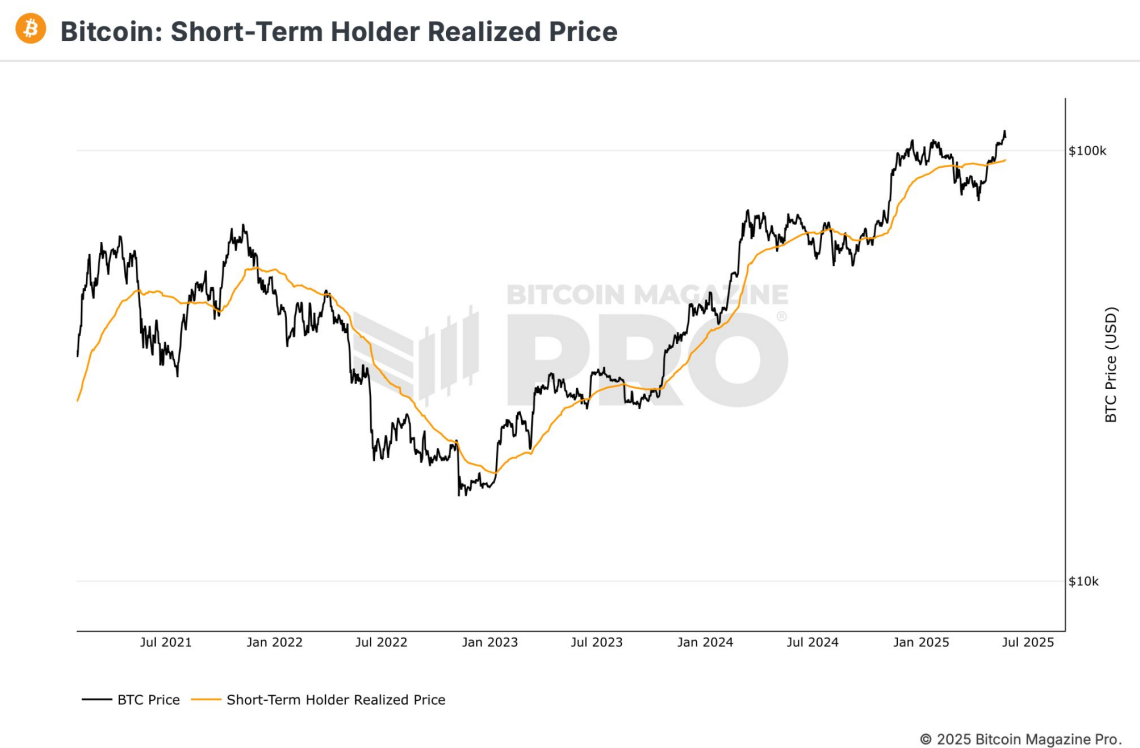Image resolution: width=1140 pixels, height=748 pixels.
Task: Select the Jul 2024 x-axis label
Action: (812, 642)
